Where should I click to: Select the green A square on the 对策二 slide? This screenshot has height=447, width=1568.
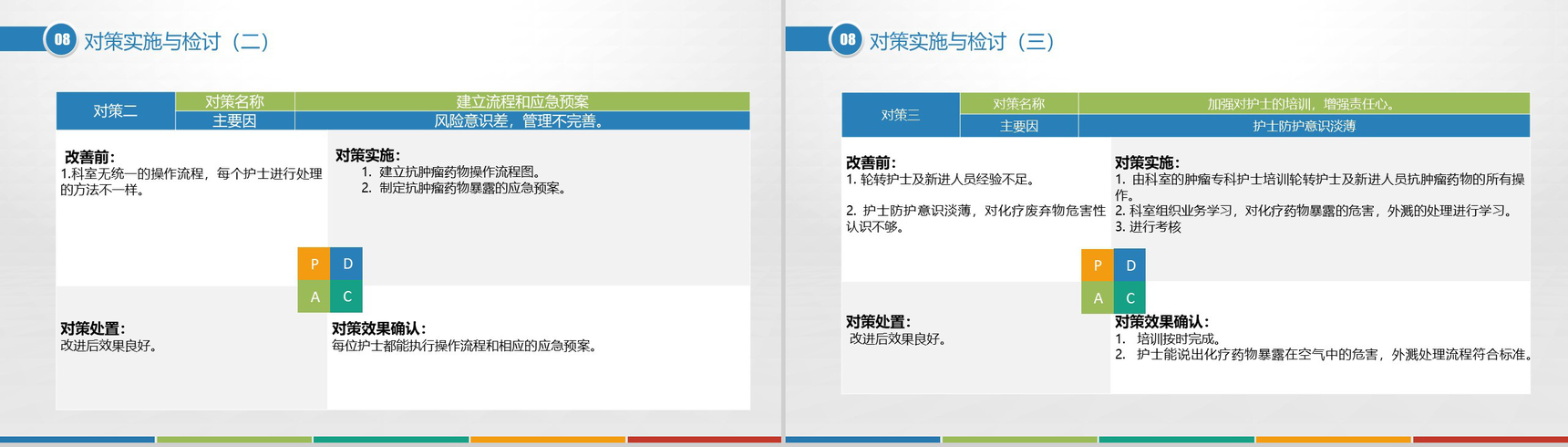[314, 296]
